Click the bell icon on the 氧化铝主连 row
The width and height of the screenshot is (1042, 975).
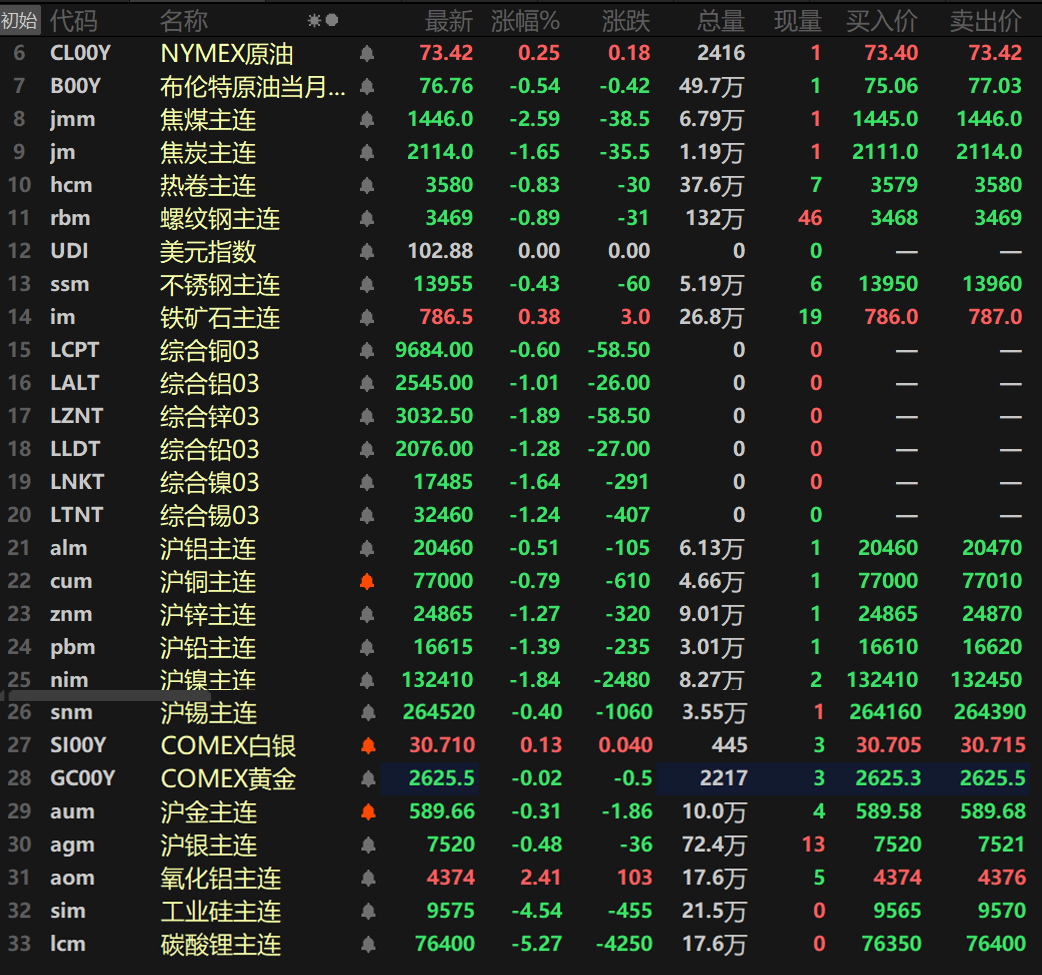click(x=366, y=878)
